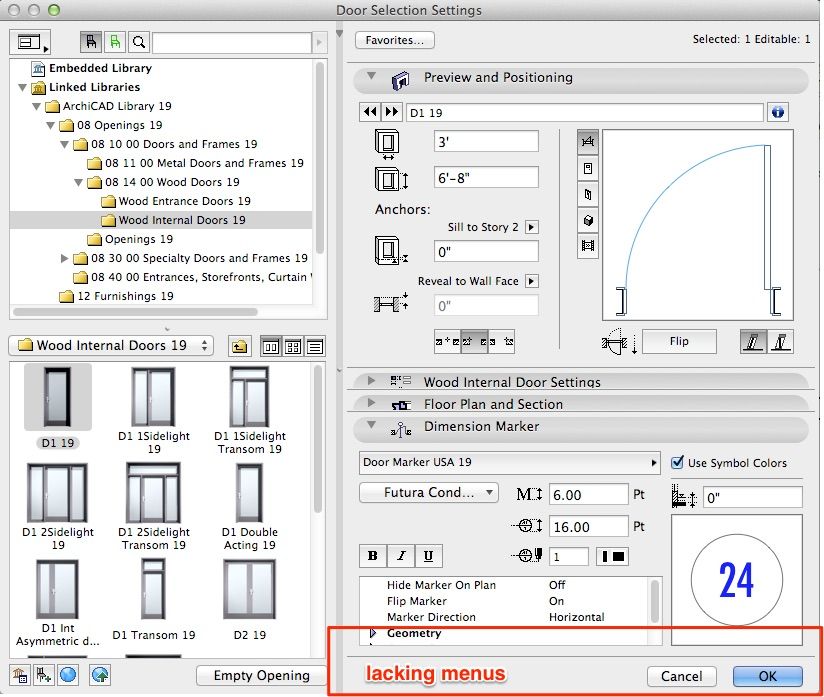Viewport: 824px width, 697px height.
Task: Expand the Wood Internal Door Settings panel
Action: pos(372,381)
